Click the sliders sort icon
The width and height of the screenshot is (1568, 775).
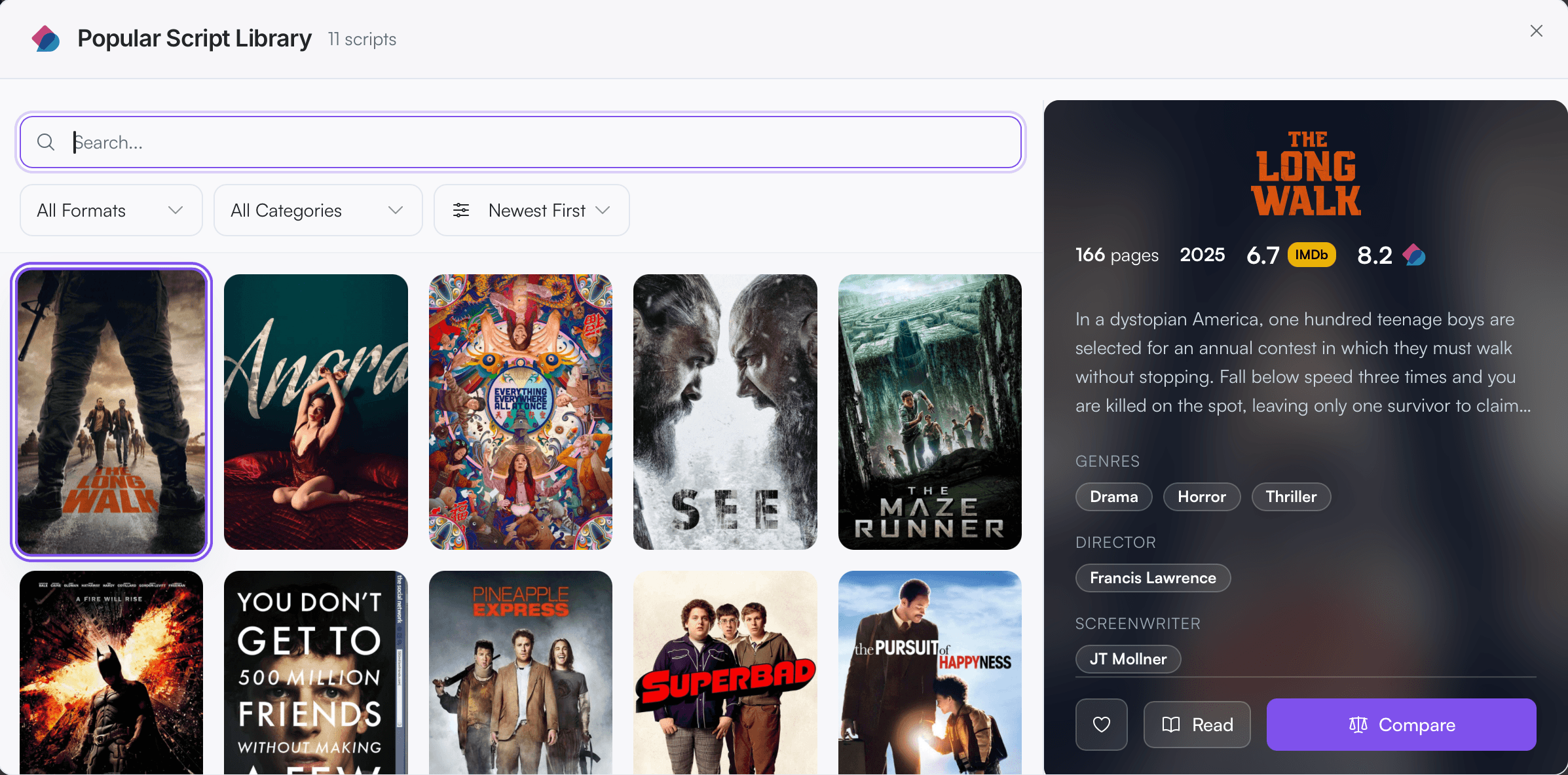[461, 210]
